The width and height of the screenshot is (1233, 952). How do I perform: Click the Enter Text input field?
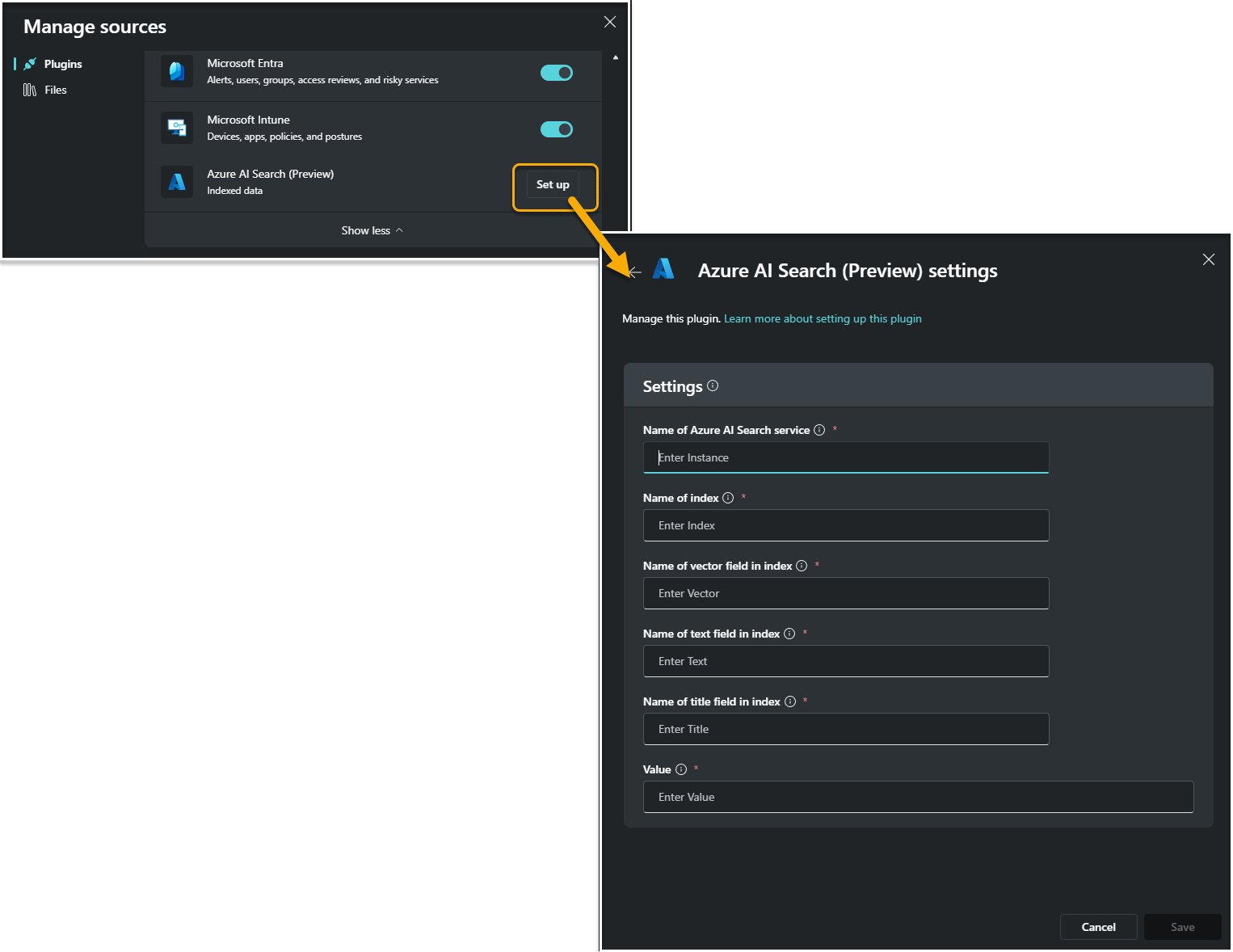pyautogui.click(x=846, y=661)
